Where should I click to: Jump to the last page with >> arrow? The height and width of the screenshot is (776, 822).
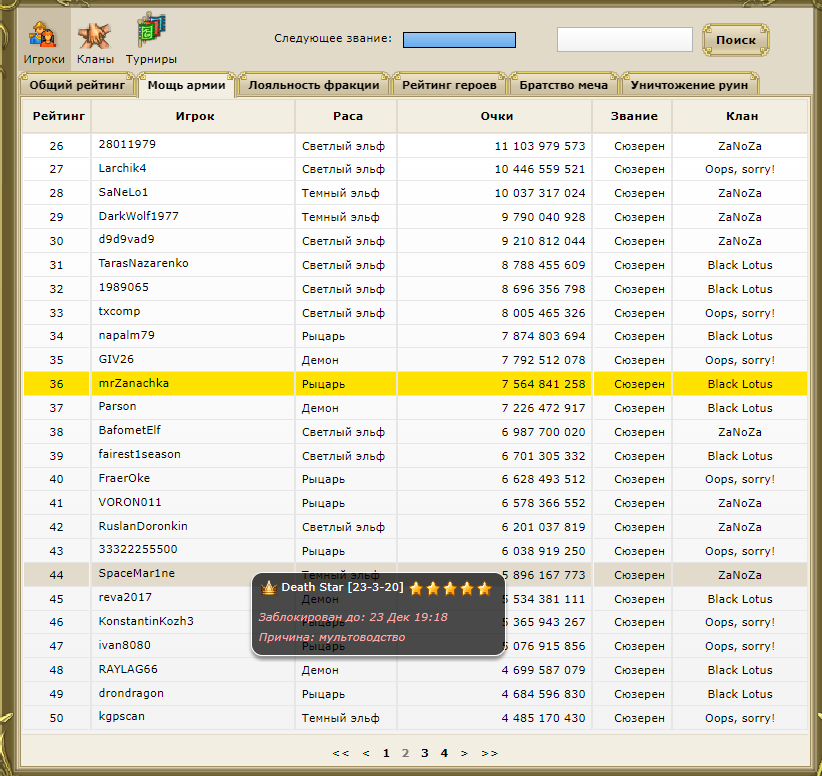[489, 753]
